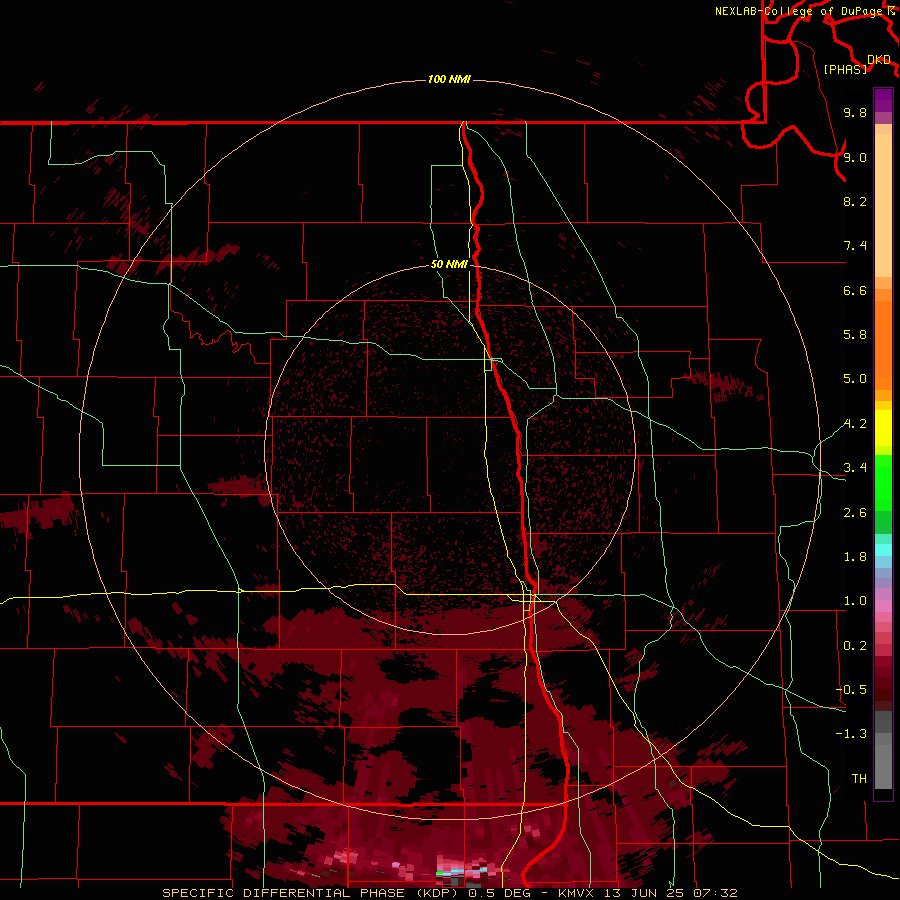
Task: Click the 5.0 scale value
Action: coord(855,379)
